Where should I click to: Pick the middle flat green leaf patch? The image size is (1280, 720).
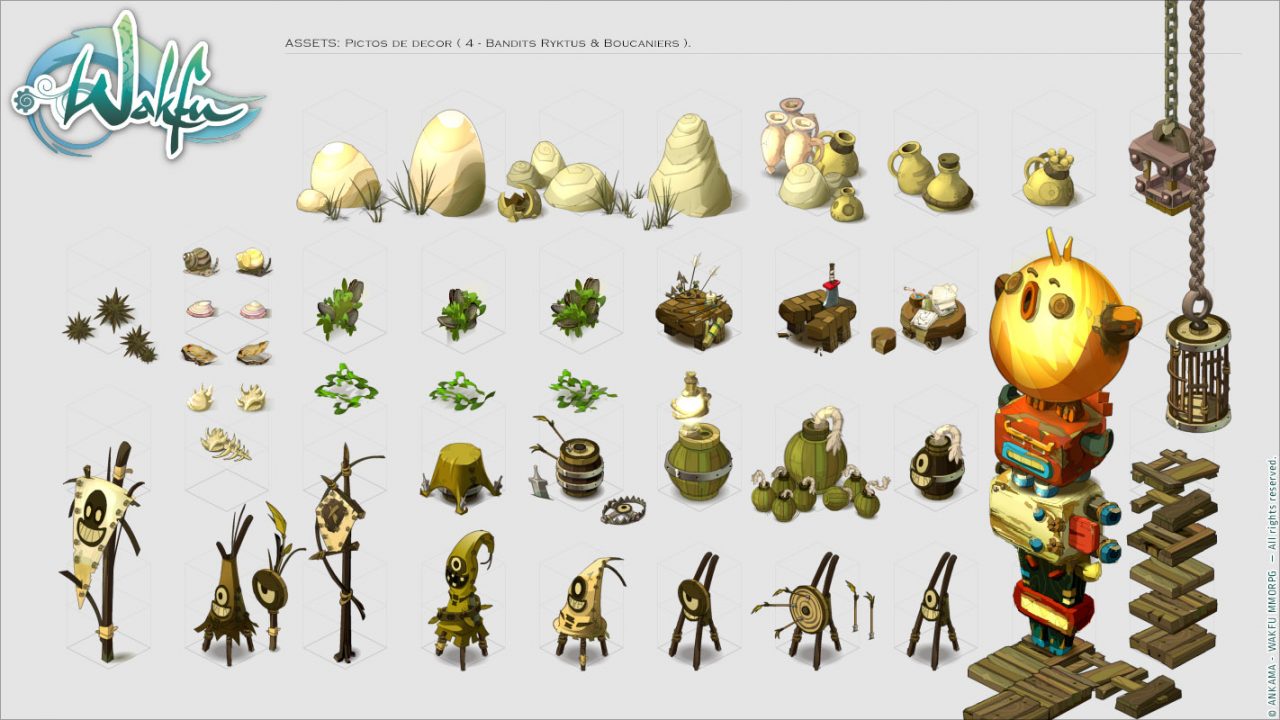click(462, 390)
